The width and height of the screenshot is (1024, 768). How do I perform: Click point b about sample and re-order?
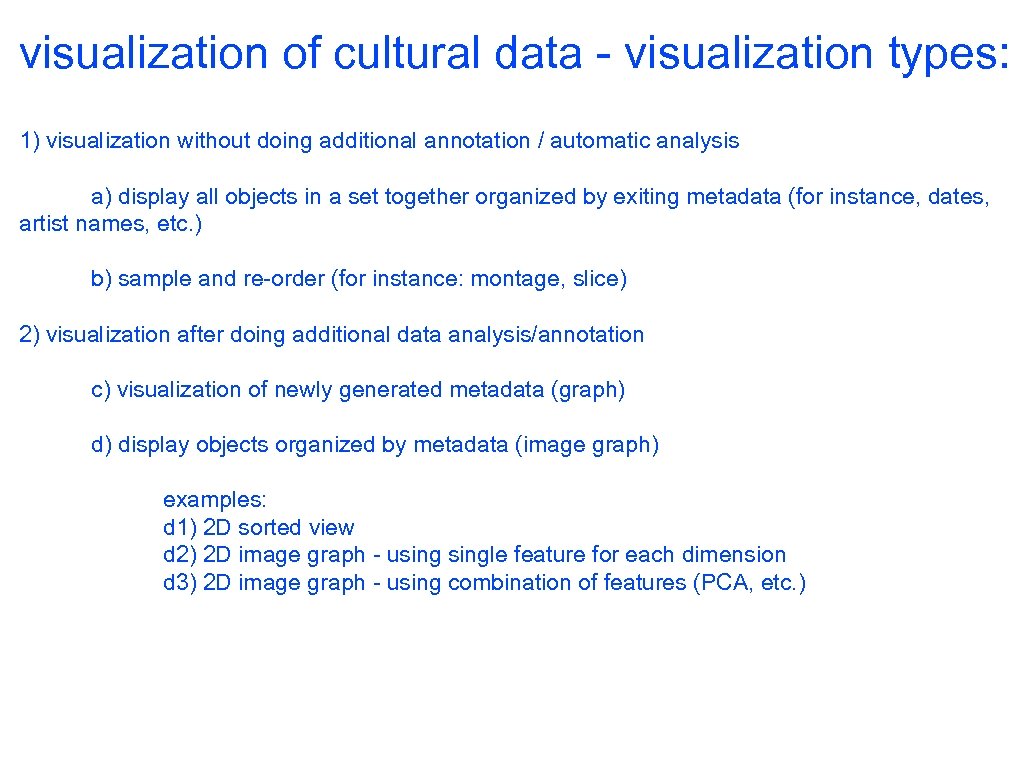click(x=358, y=279)
